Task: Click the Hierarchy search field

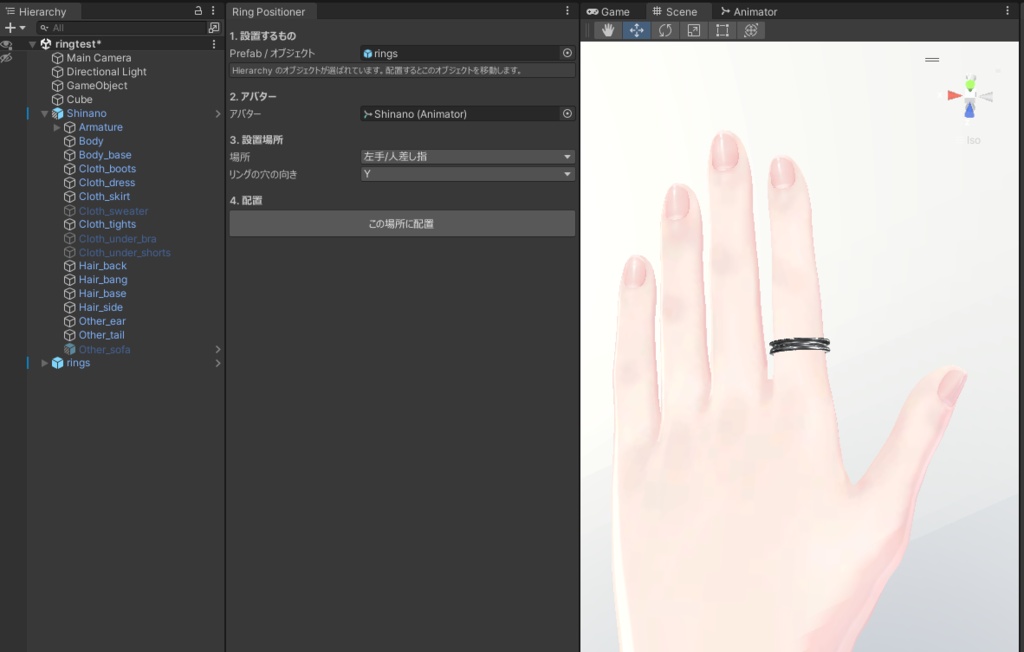Action: pos(121,27)
